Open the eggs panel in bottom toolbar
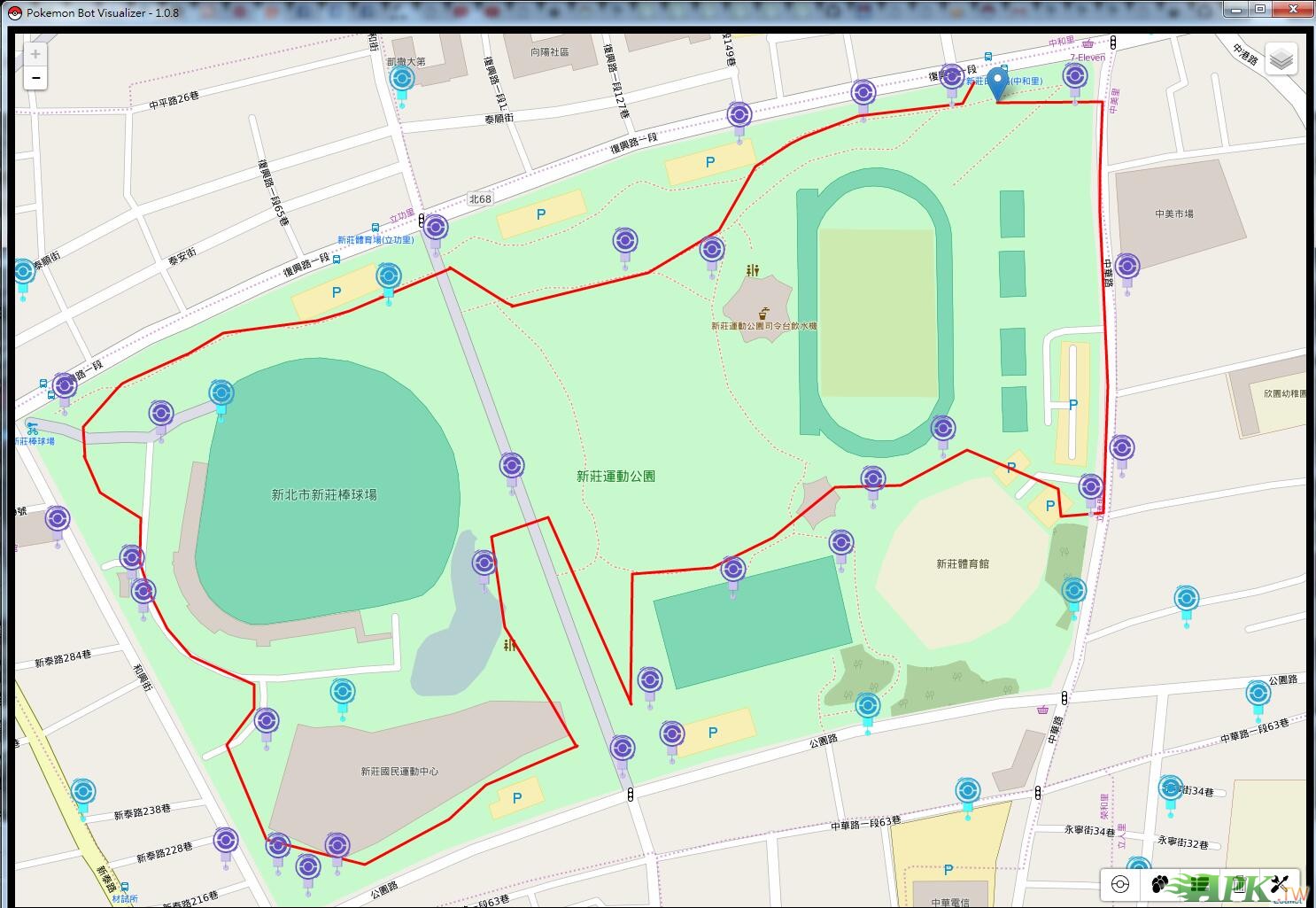 click(x=1159, y=884)
